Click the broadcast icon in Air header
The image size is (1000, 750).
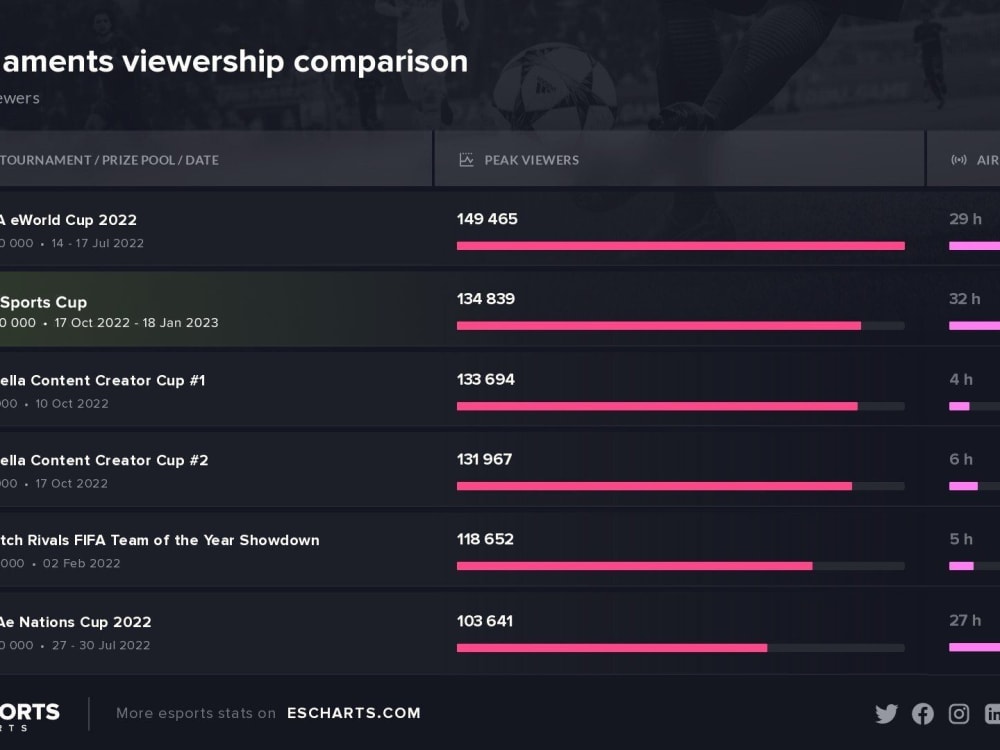(959, 160)
